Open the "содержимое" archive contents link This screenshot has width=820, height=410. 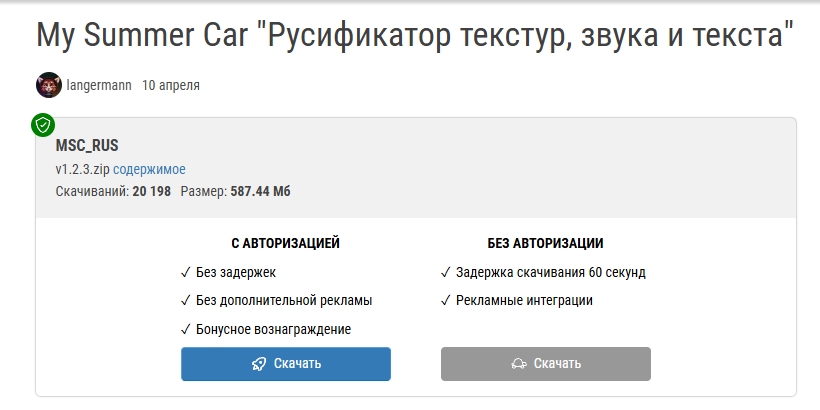149,169
